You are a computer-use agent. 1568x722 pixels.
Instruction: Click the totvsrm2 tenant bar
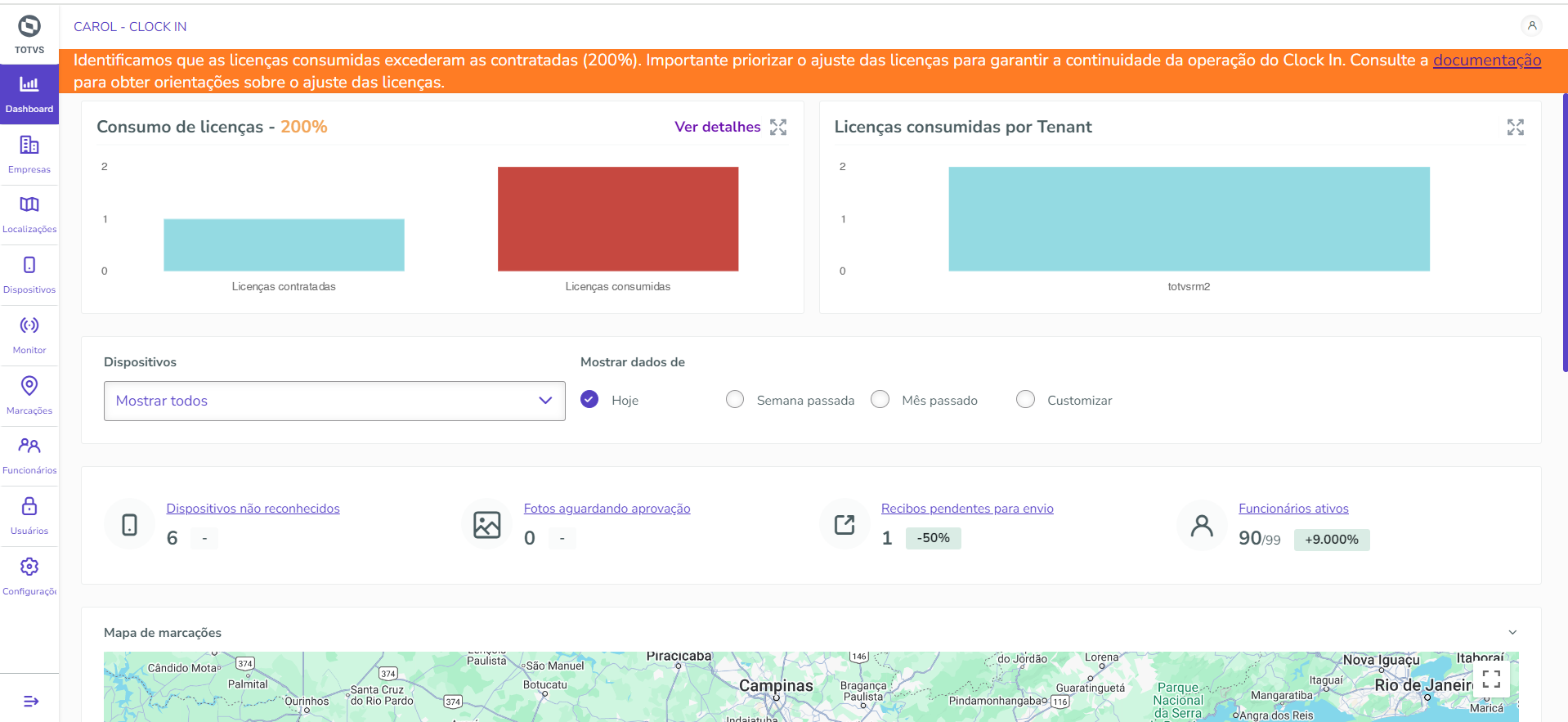pyautogui.click(x=1189, y=219)
